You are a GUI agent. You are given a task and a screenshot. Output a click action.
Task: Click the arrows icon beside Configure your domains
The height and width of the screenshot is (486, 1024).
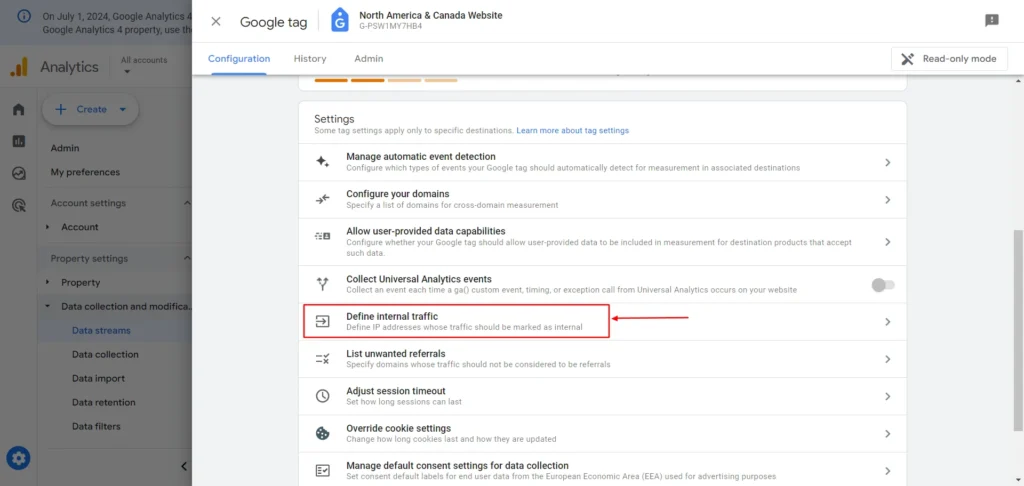pyautogui.click(x=323, y=199)
